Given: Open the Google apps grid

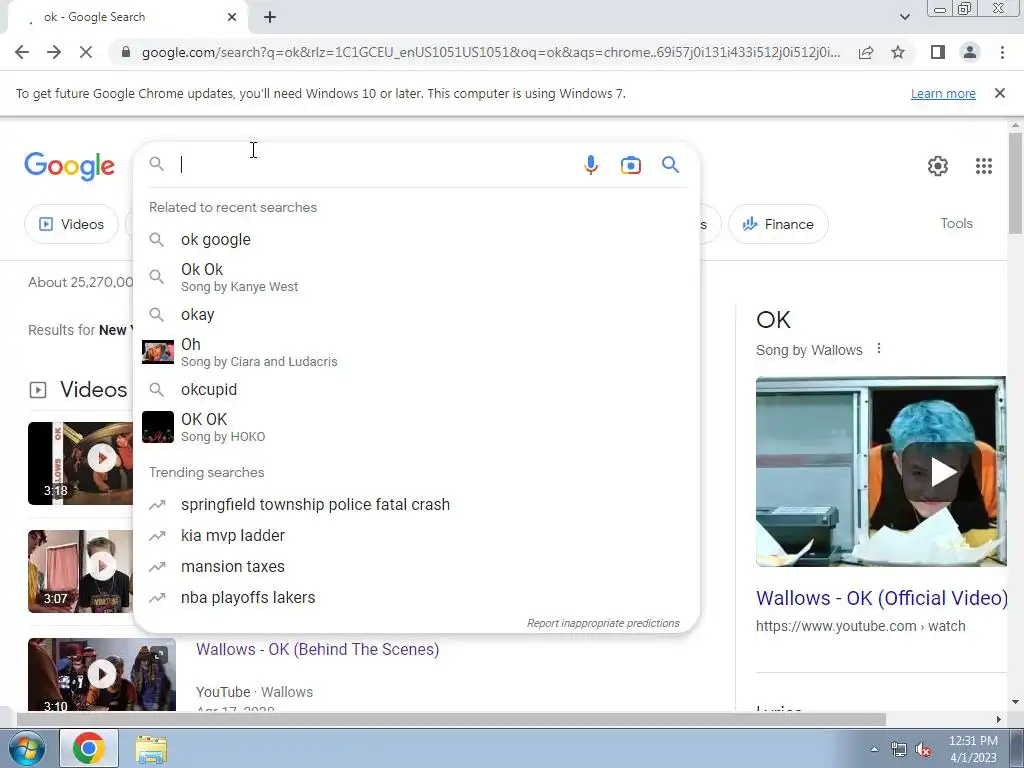Looking at the screenshot, I should point(984,166).
